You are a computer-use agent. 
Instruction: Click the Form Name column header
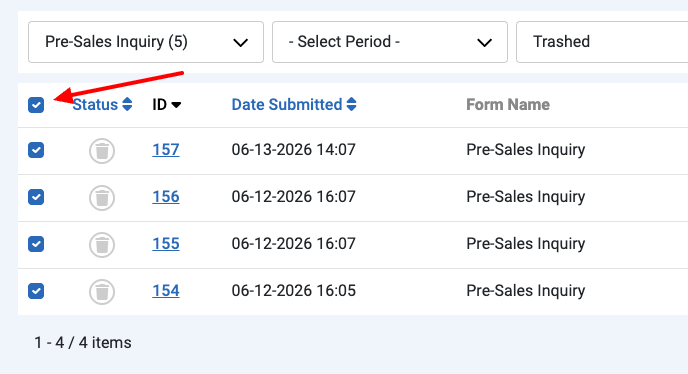[x=508, y=105]
